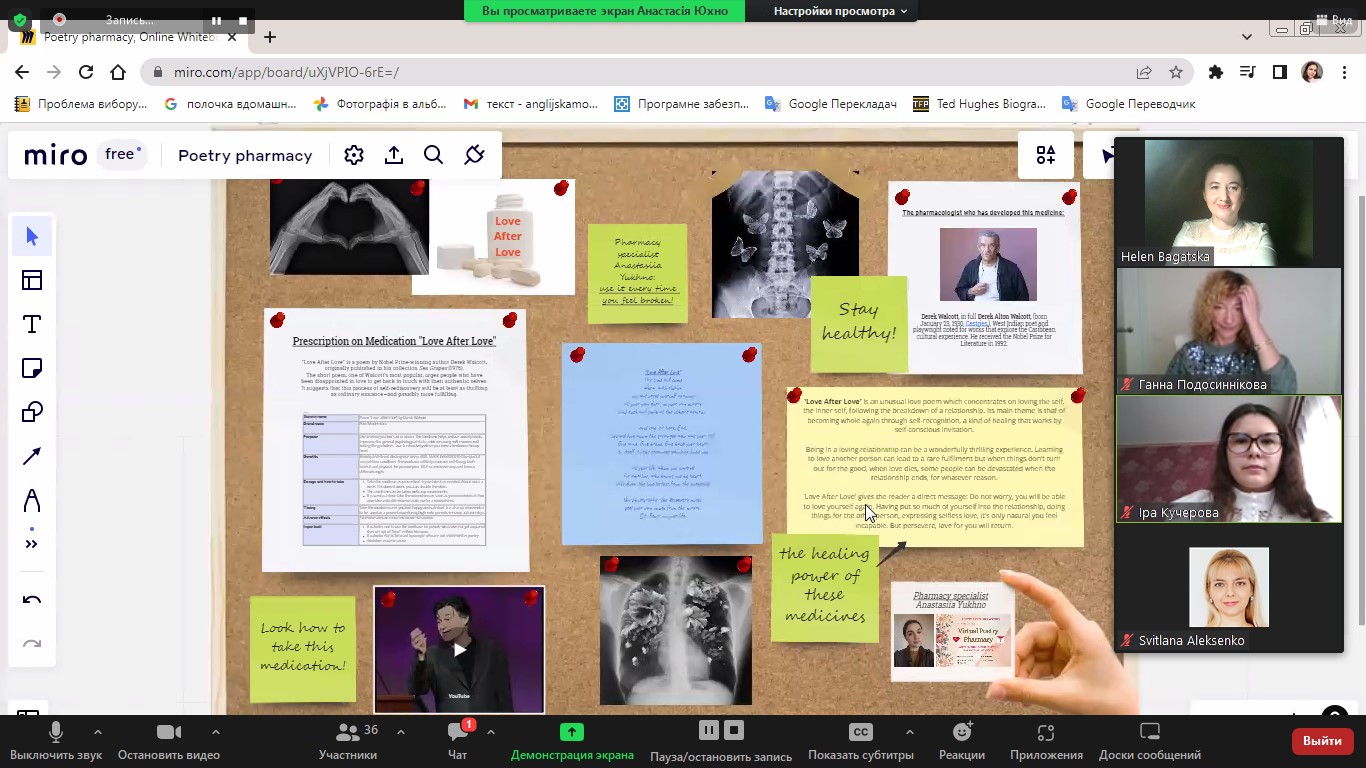Expand more tools chevron in Miro toolbar
1366x768 pixels.
[32, 544]
